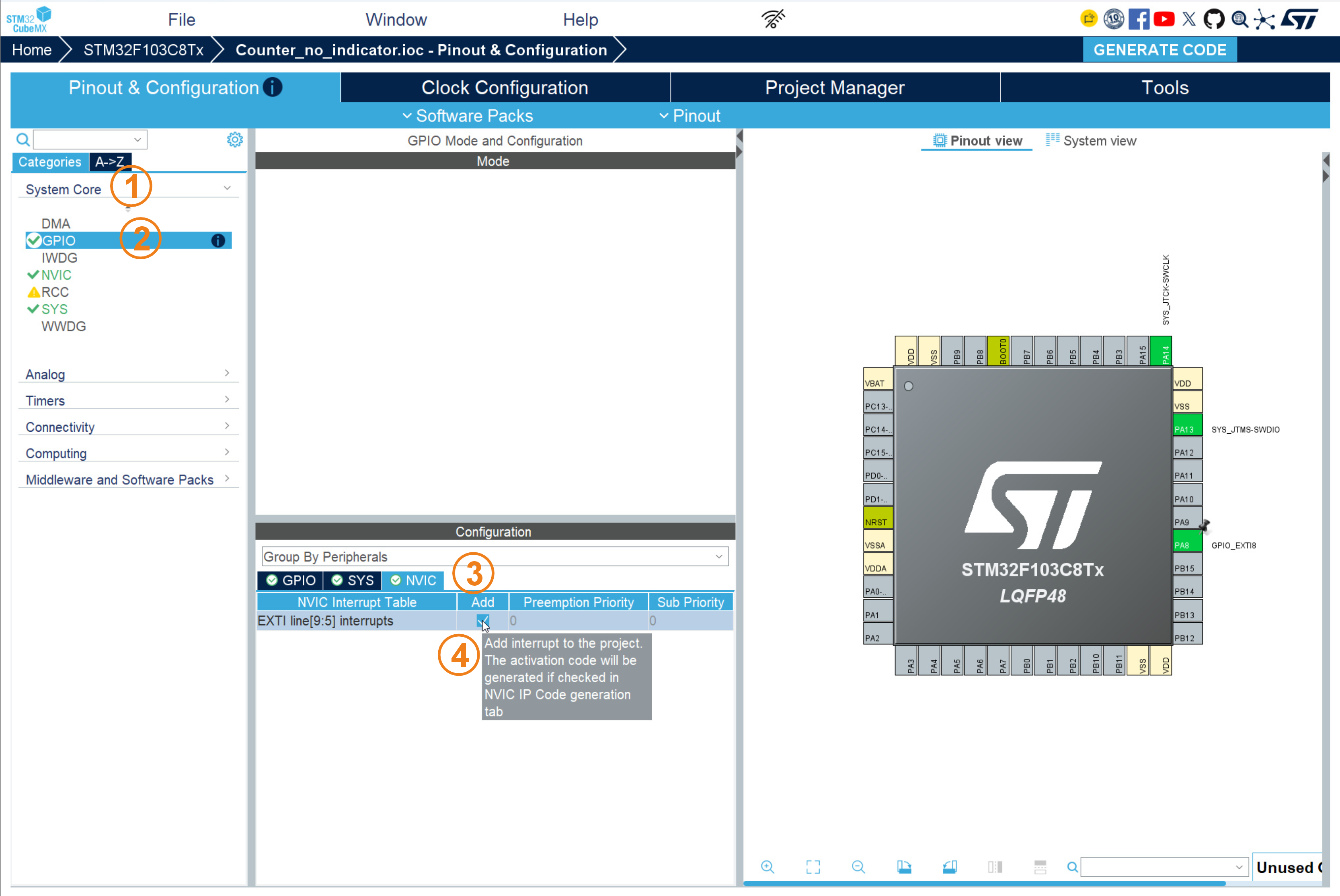Viewport: 1340px width, 896px height.
Task: Click the pinout horizontal scrollbar
Action: [984, 884]
